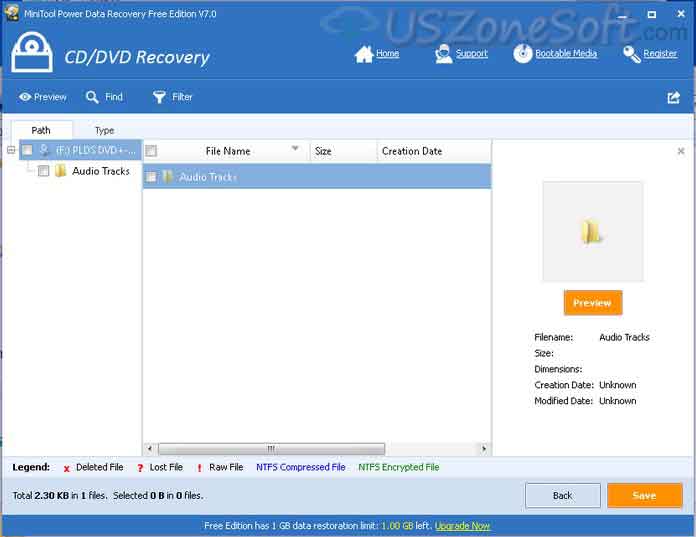696x537 pixels.
Task: Click the scrollbar left arrow
Action: 150,449
